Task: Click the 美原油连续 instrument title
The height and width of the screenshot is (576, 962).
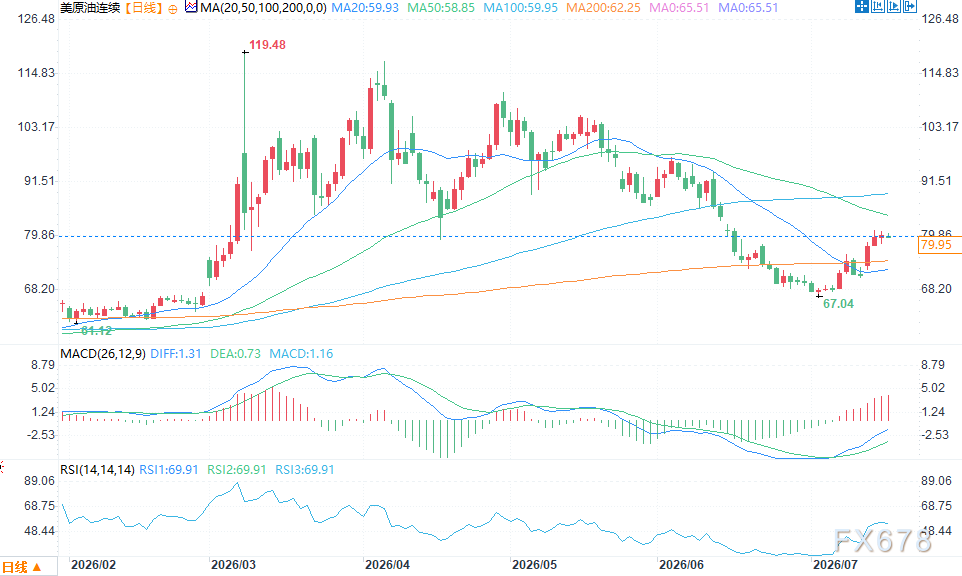Action: [90, 8]
